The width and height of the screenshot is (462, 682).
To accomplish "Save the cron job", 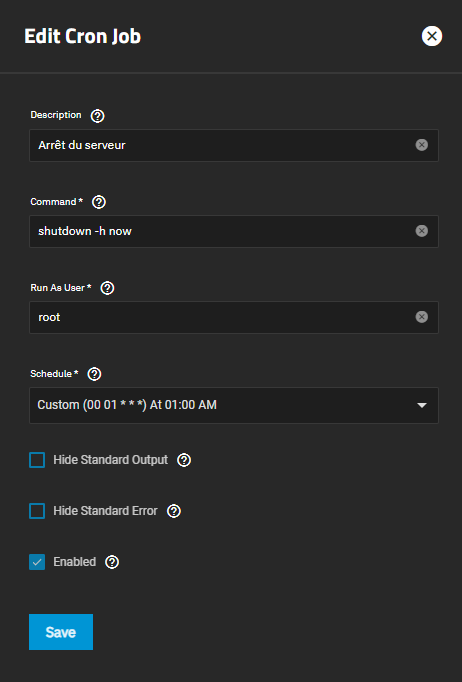I will pos(61,632).
